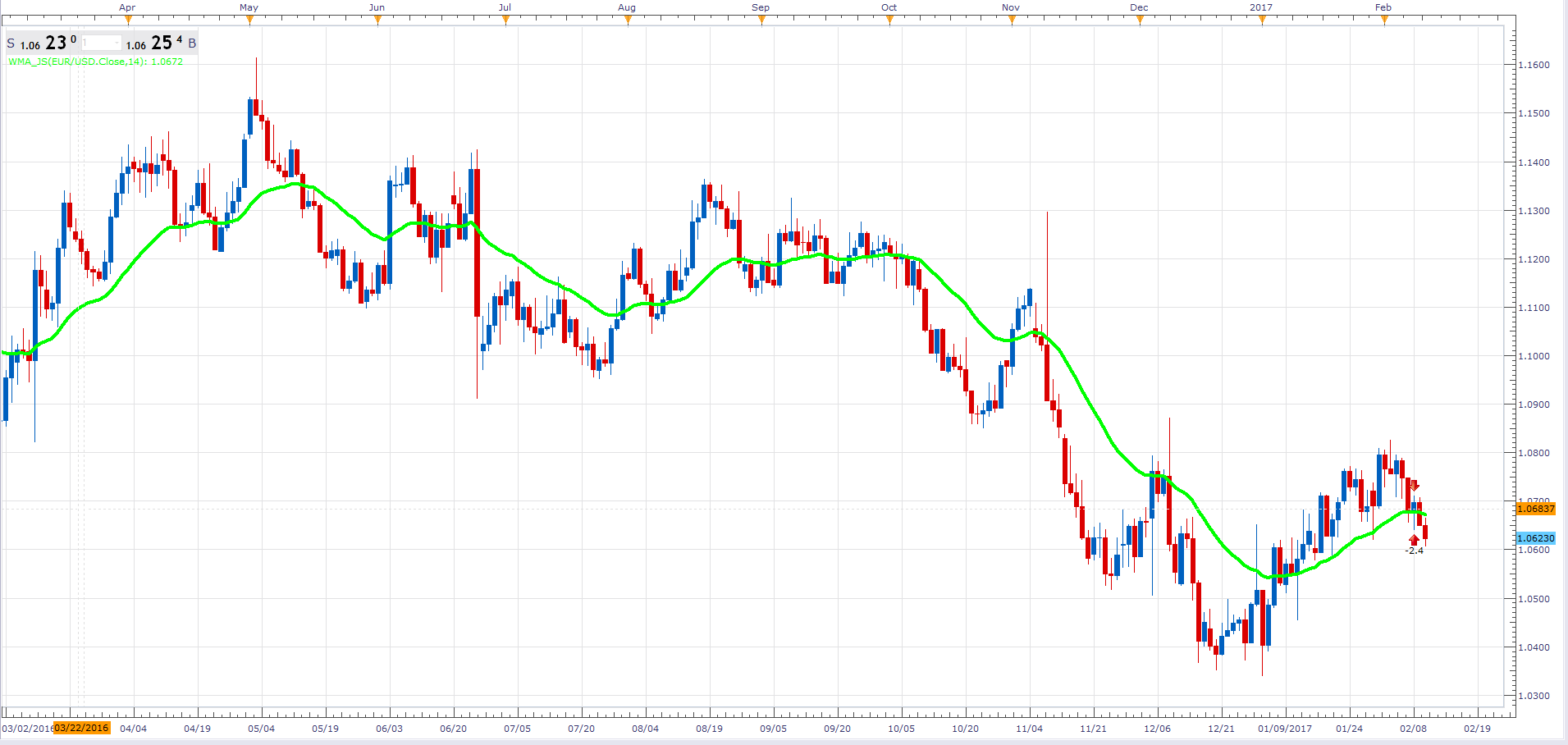This screenshot has height=745, width=1568.
Task: Click the blue 1.06230 current price label
Action: click(1536, 538)
